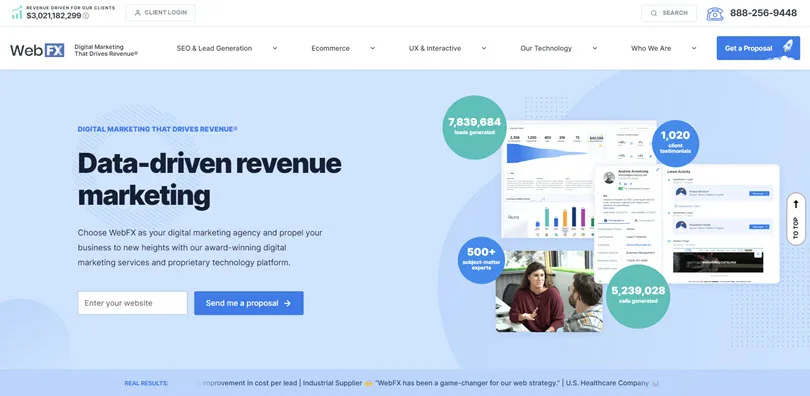Call the 888-256-9448 phone number link

763,13
